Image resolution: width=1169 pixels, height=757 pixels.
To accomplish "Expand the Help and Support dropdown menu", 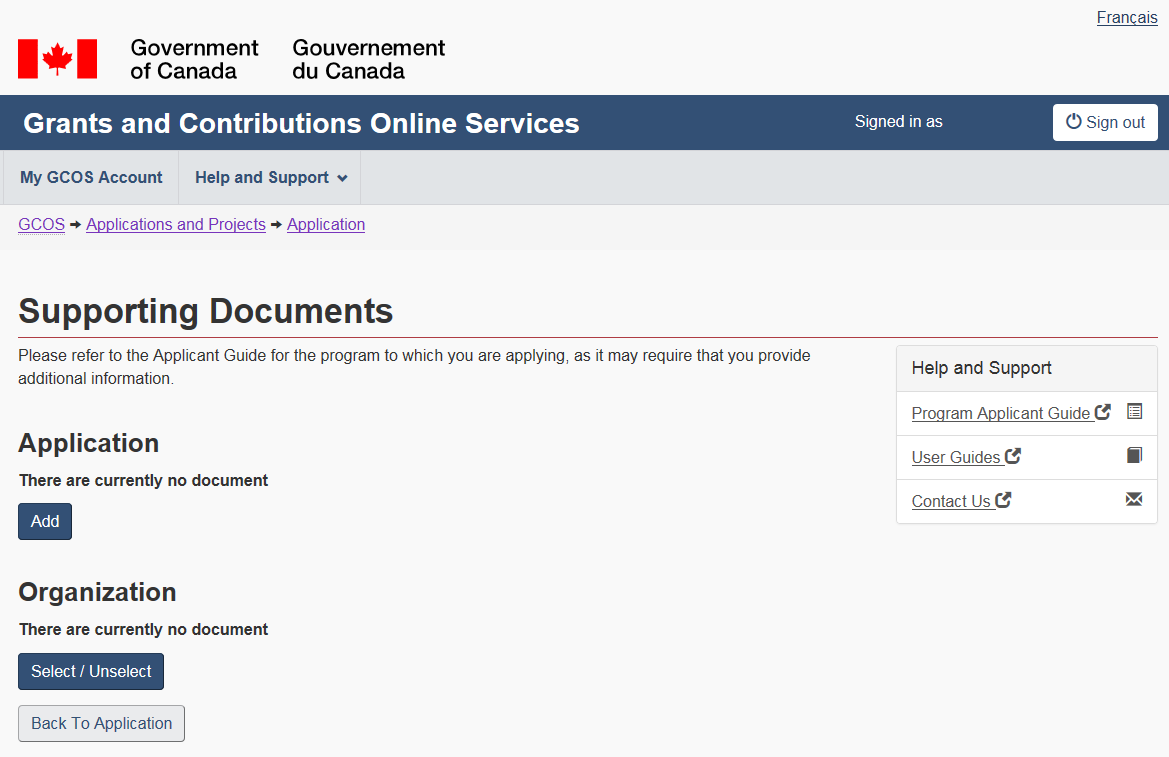I will click(270, 178).
